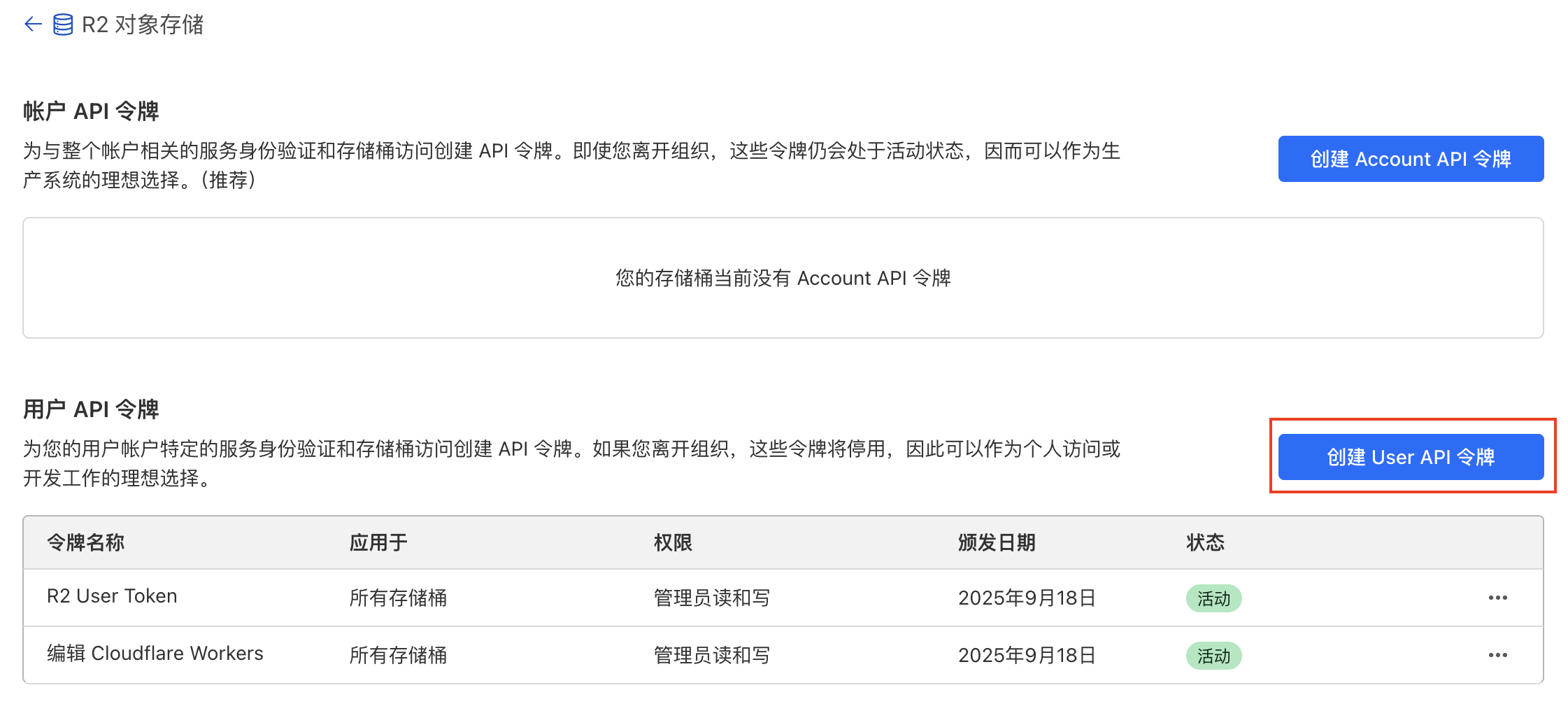Click 活动 status badge for R2 User Token
Image resolution: width=1568 pixels, height=718 pixels.
coord(1213,598)
